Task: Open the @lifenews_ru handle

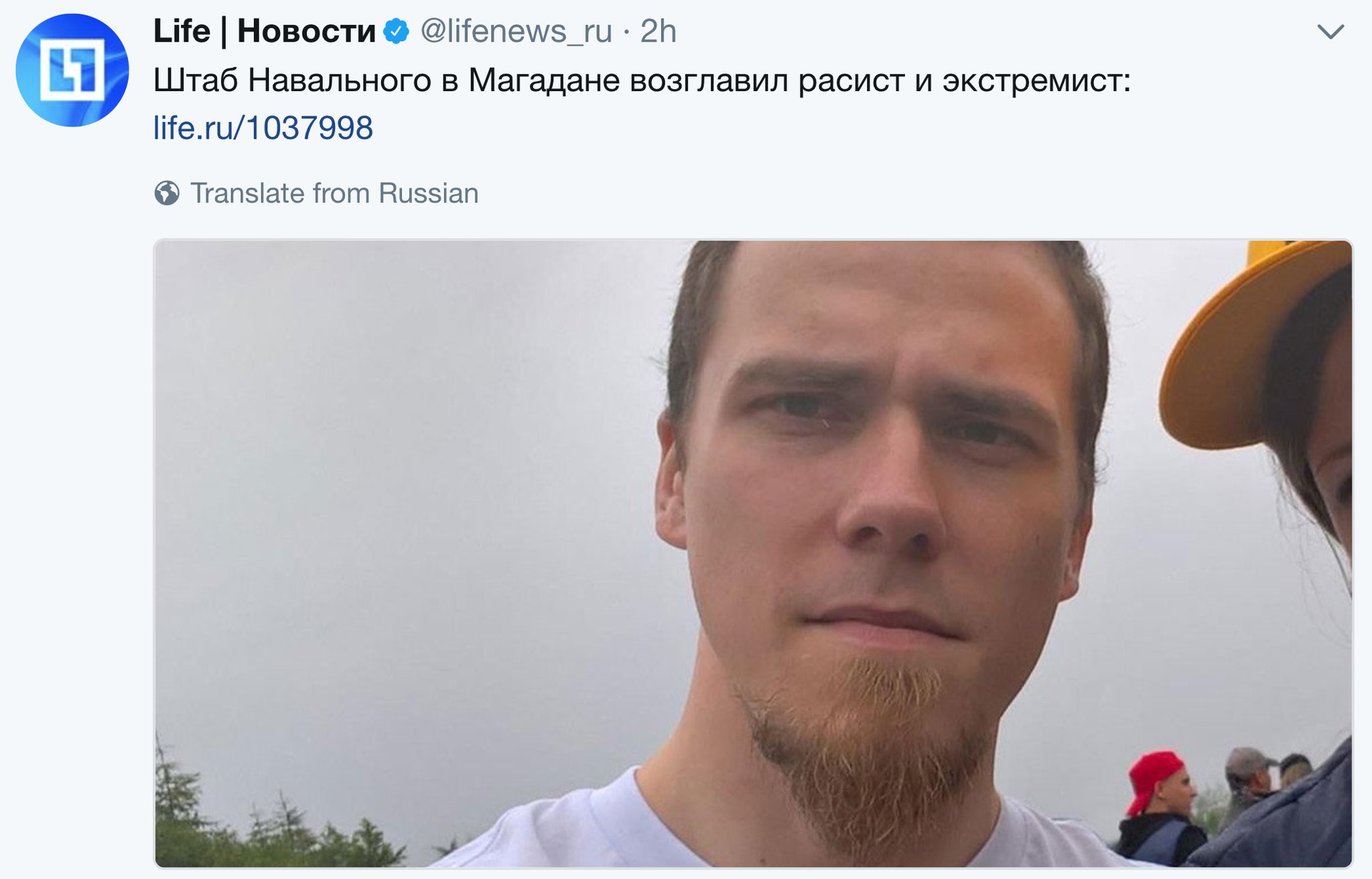Action: [x=516, y=31]
